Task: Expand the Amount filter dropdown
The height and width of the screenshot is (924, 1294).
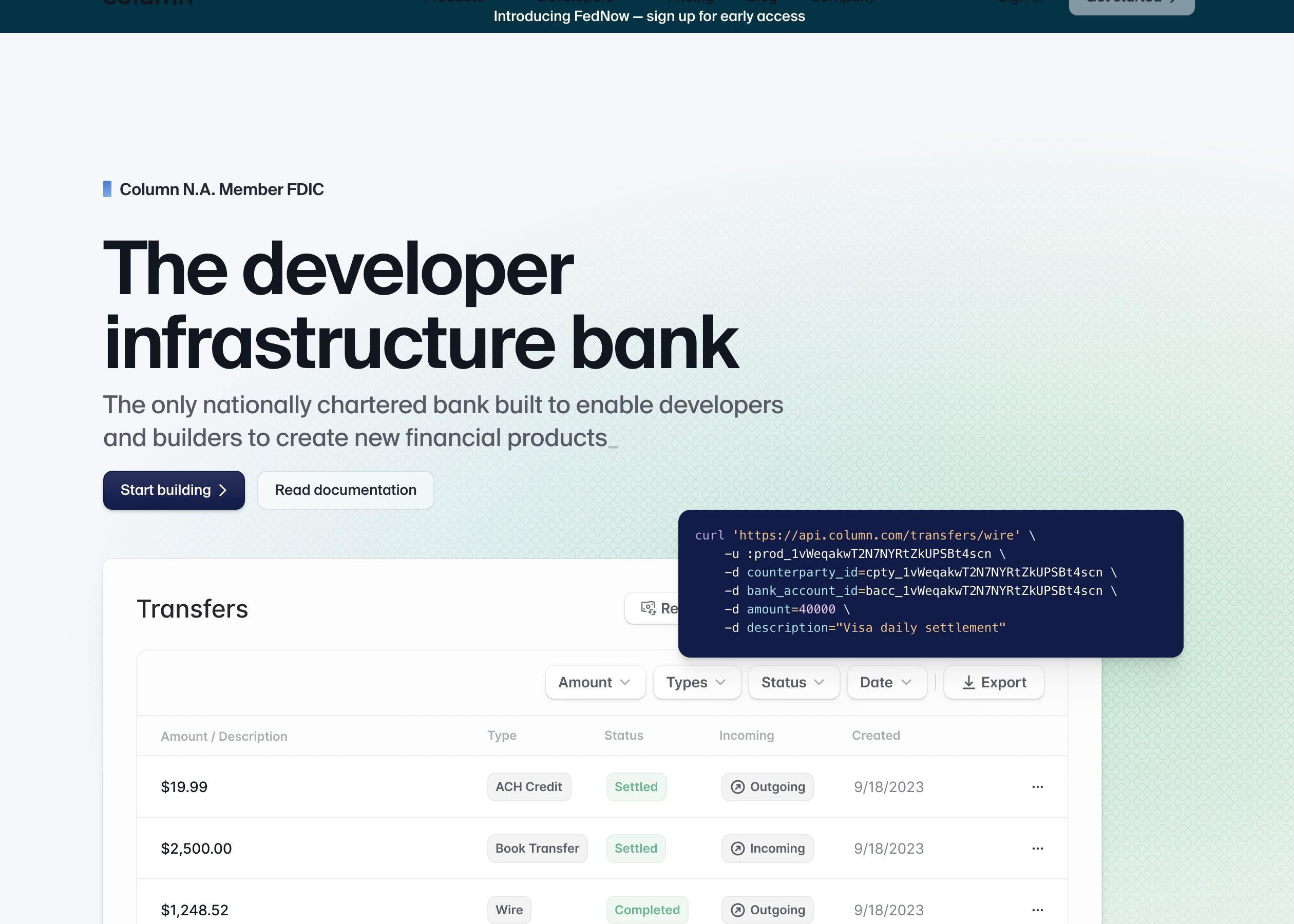Action: point(594,681)
